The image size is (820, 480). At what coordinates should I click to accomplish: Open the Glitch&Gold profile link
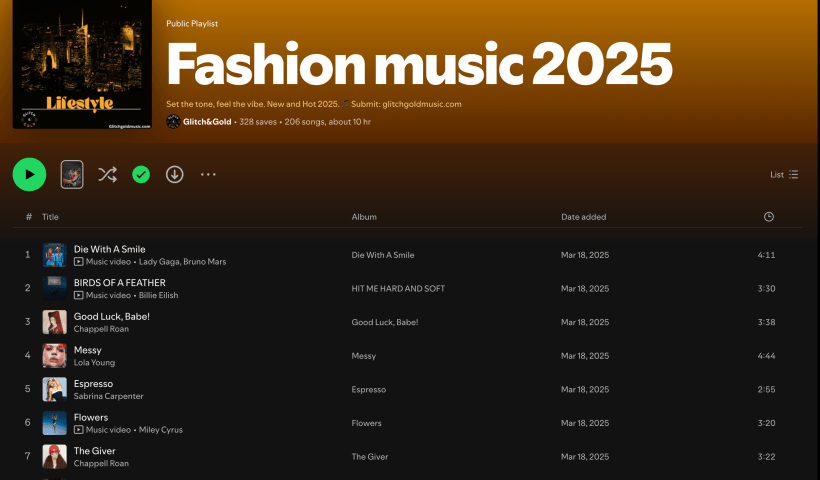207,121
